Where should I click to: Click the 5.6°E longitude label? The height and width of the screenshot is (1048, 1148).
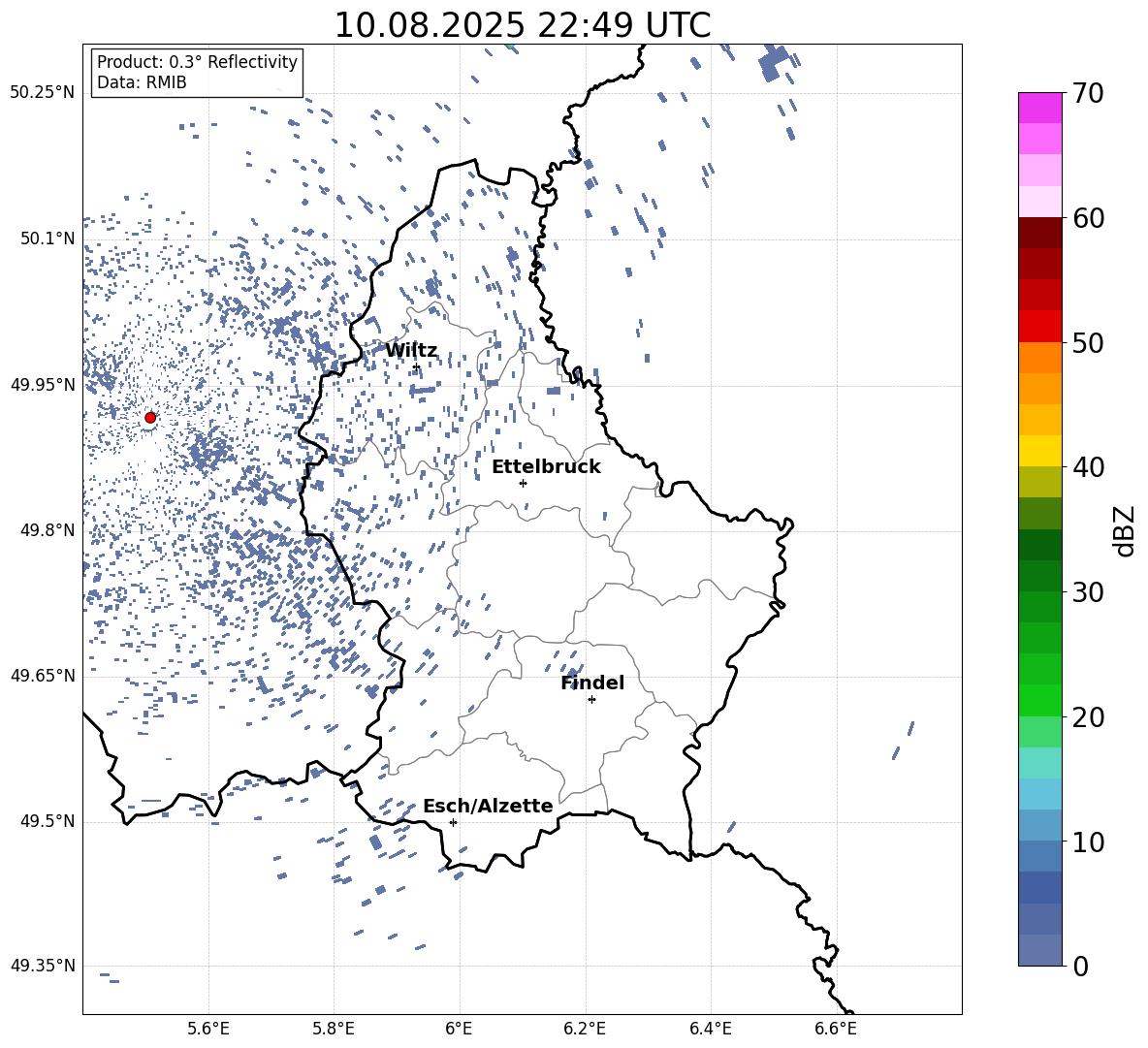pyautogui.click(x=208, y=1029)
